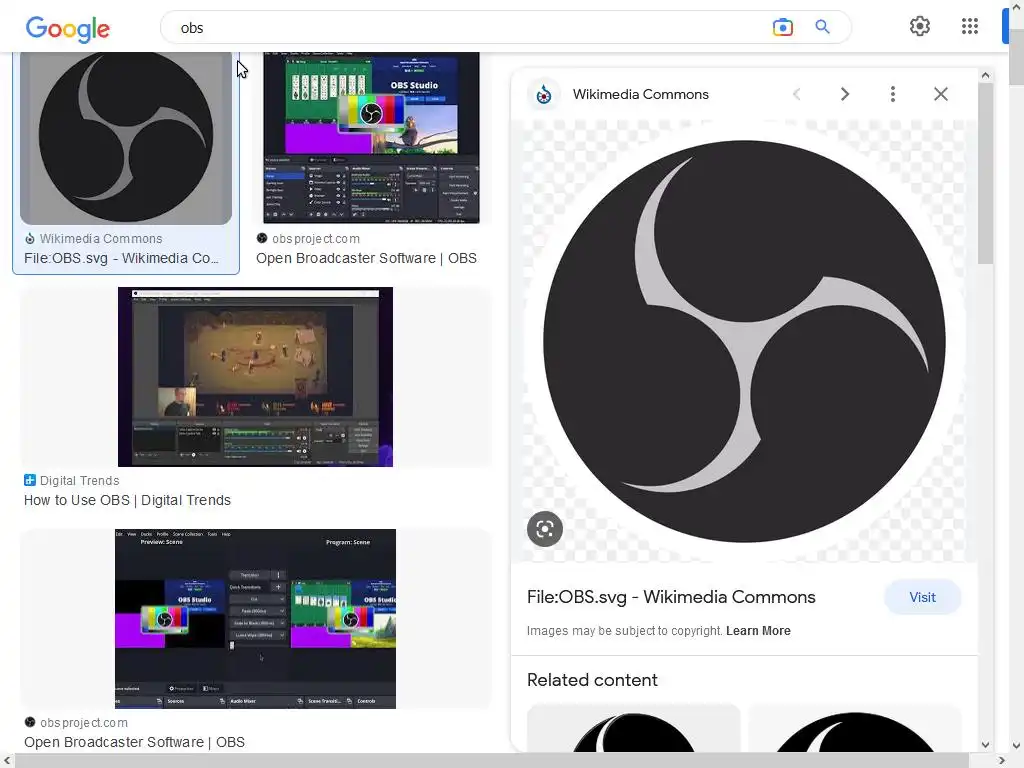This screenshot has width=1024, height=768.
Task: Go to next image in preview panel
Action: click(x=845, y=94)
